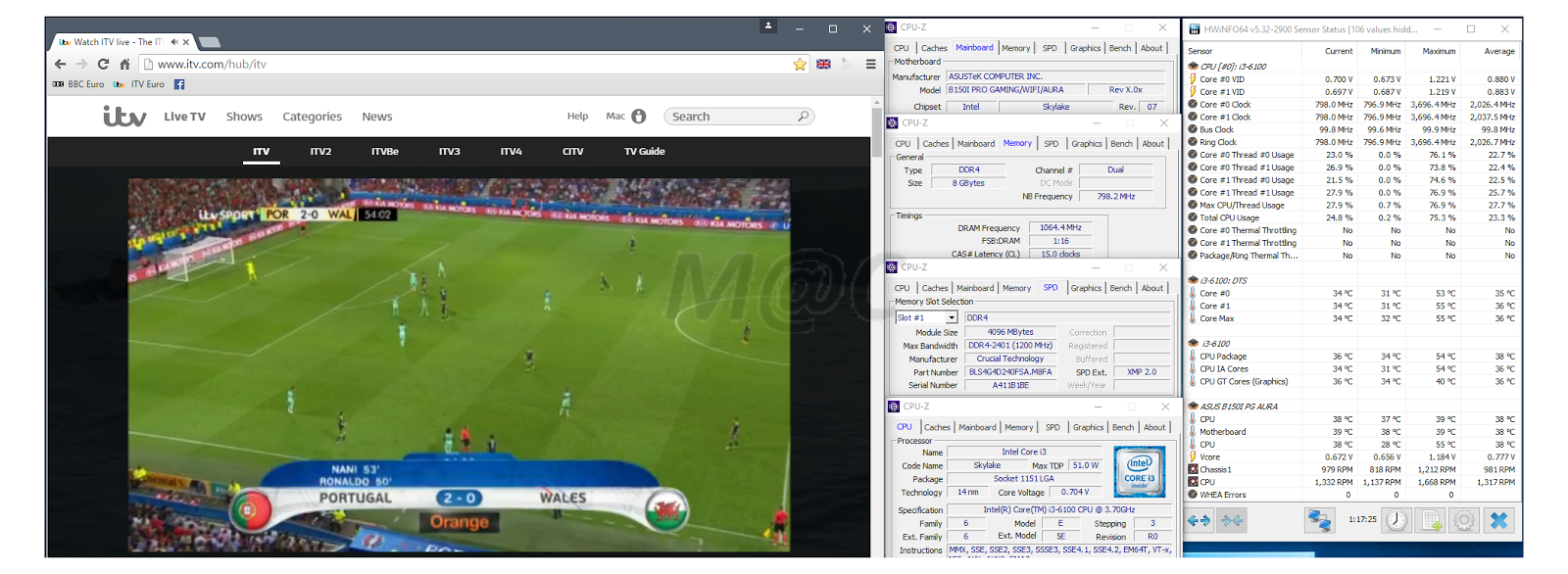Close the Watch ITV live tab

(185, 42)
